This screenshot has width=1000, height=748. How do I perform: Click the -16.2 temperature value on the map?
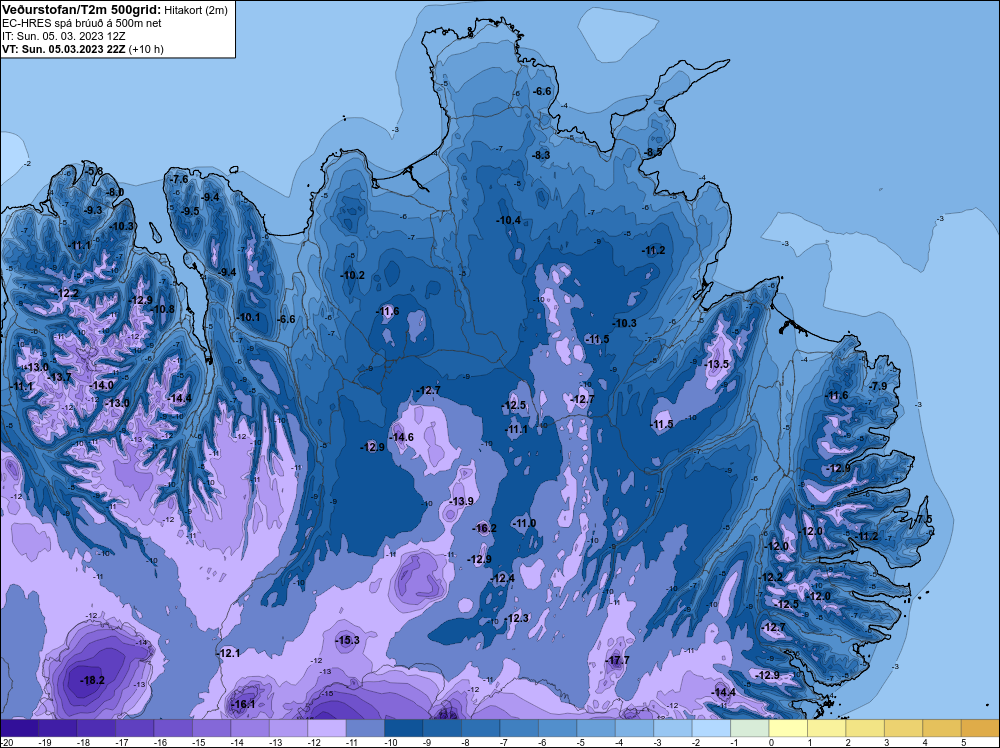click(x=485, y=528)
